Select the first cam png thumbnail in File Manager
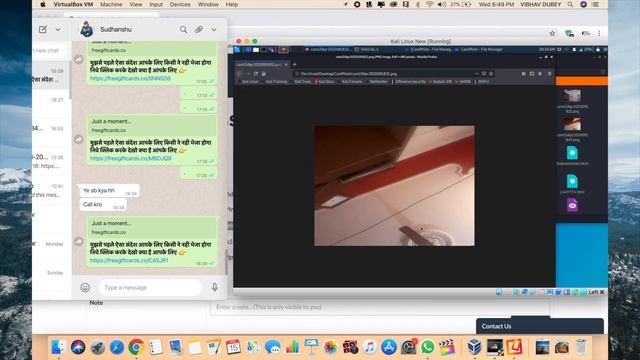The height and width of the screenshot is (360, 640). pyautogui.click(x=572, y=96)
